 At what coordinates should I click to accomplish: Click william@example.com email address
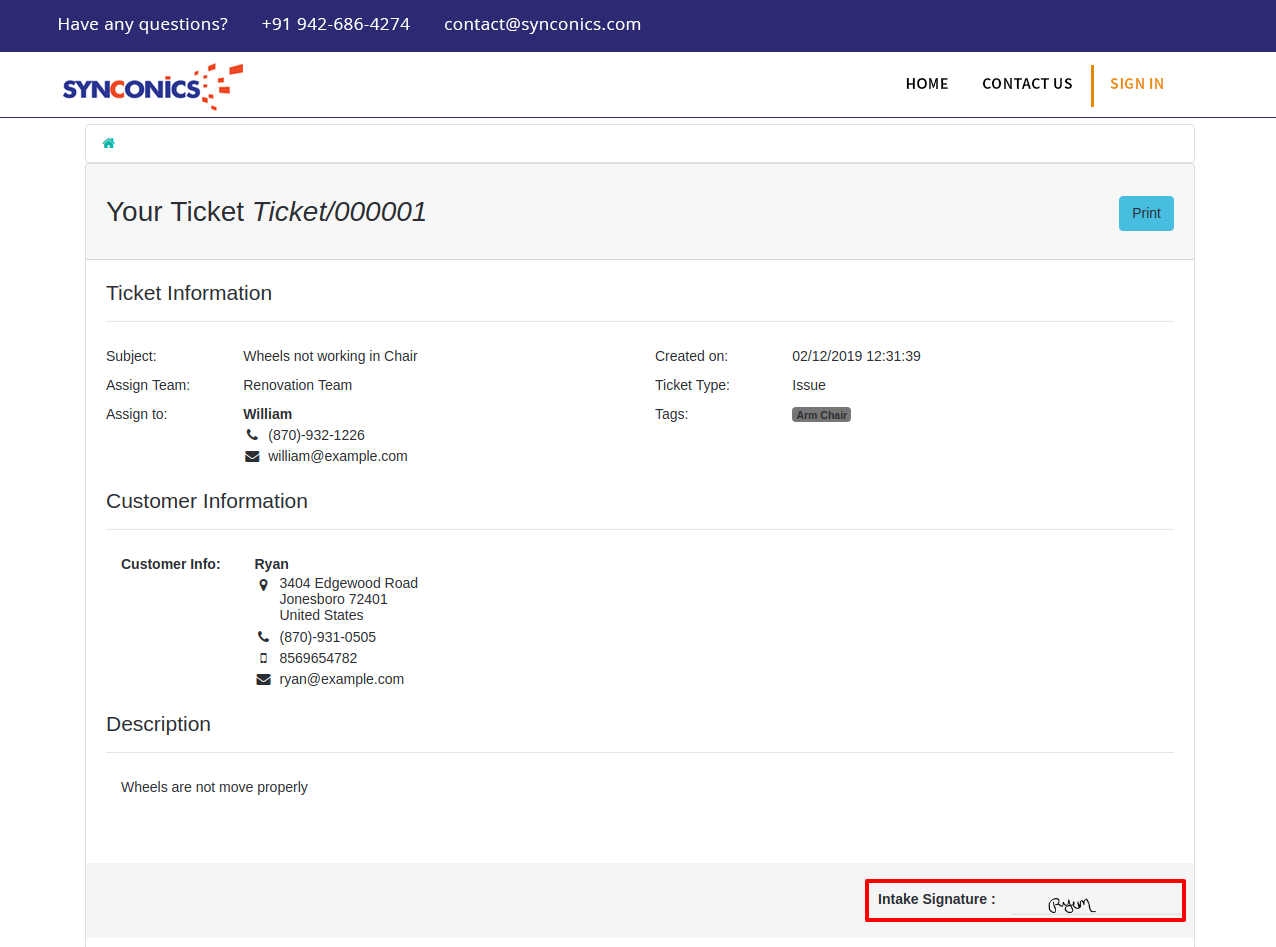point(337,456)
